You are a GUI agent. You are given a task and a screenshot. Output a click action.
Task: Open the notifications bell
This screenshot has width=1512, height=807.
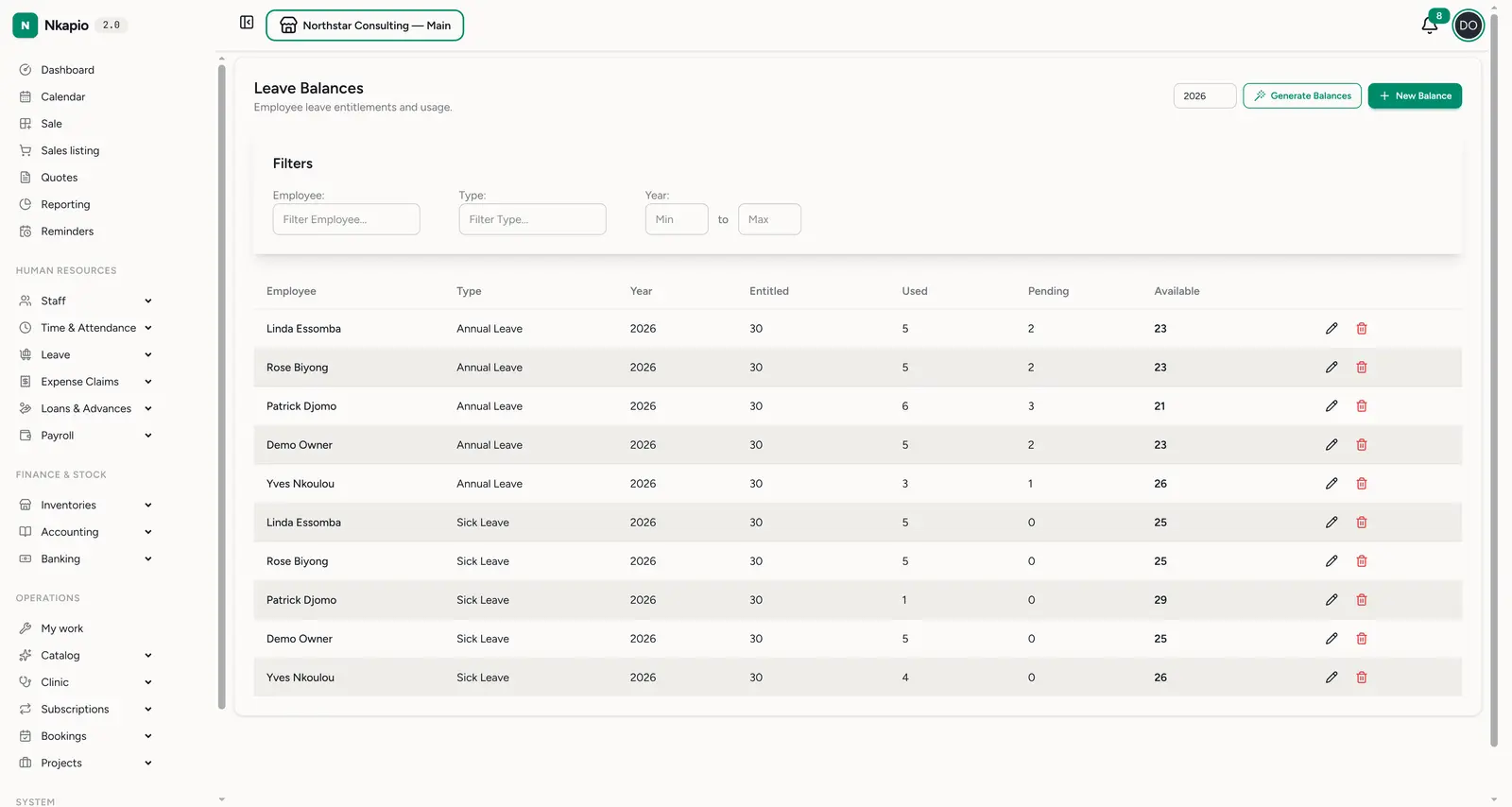pos(1430,26)
